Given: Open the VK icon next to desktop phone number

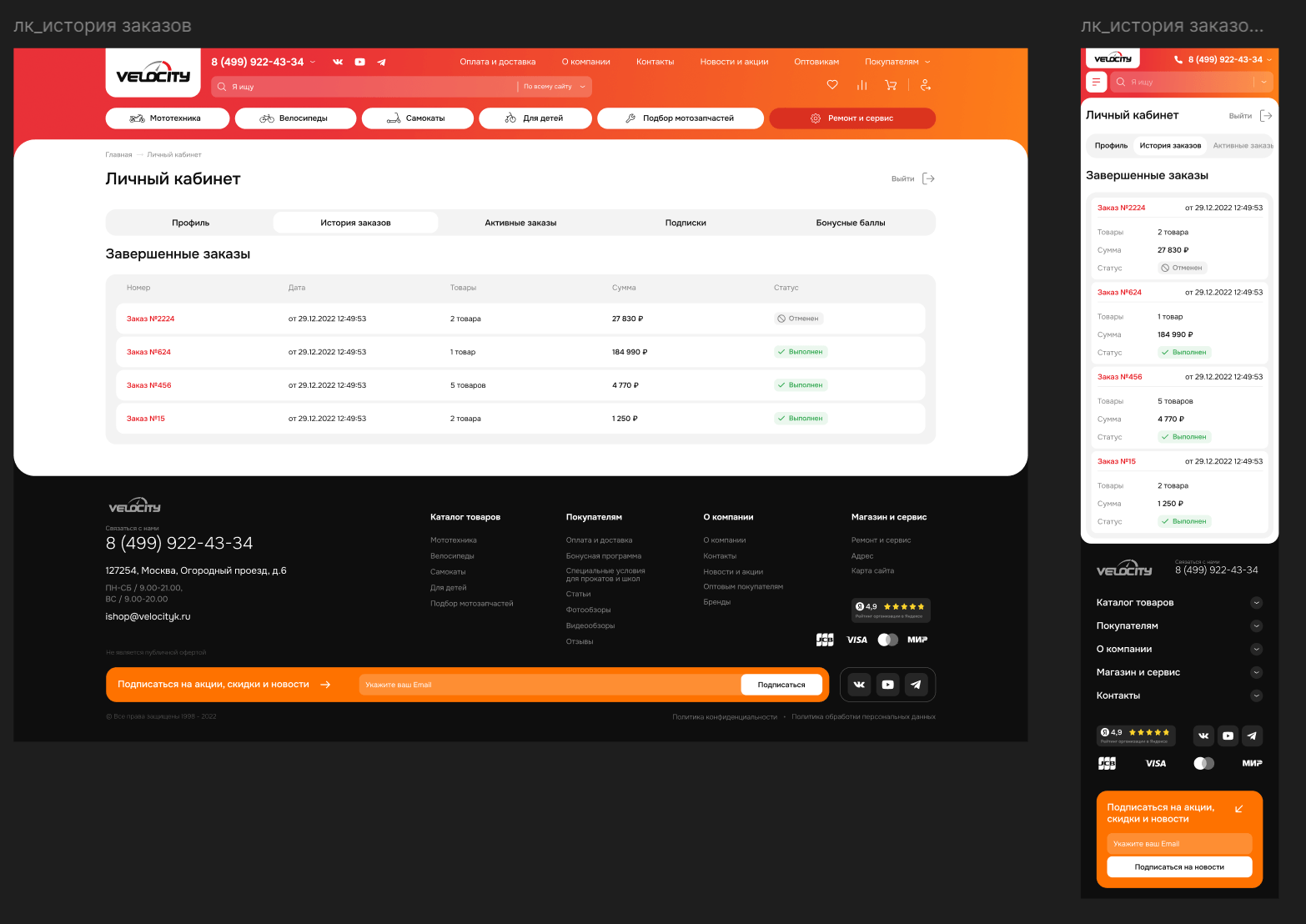Looking at the screenshot, I should coord(338,62).
